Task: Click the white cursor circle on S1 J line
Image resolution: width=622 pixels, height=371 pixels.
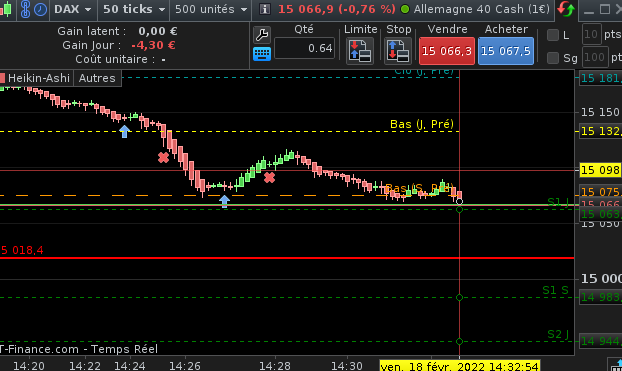Action: tap(459, 202)
